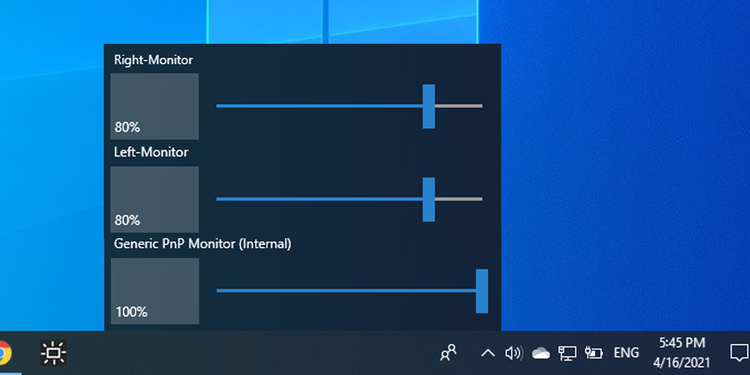This screenshot has width=750, height=375.
Task: Click the Generic PnP Monitor slider thumb
Action: click(x=482, y=291)
